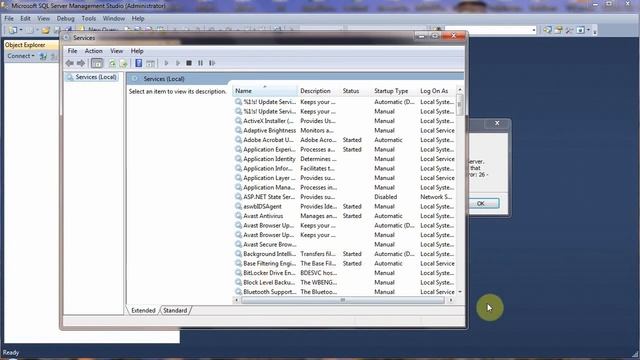The height and width of the screenshot is (360, 640).
Task: Click the gear icon next to Avast Antivirus
Action: 238,216
